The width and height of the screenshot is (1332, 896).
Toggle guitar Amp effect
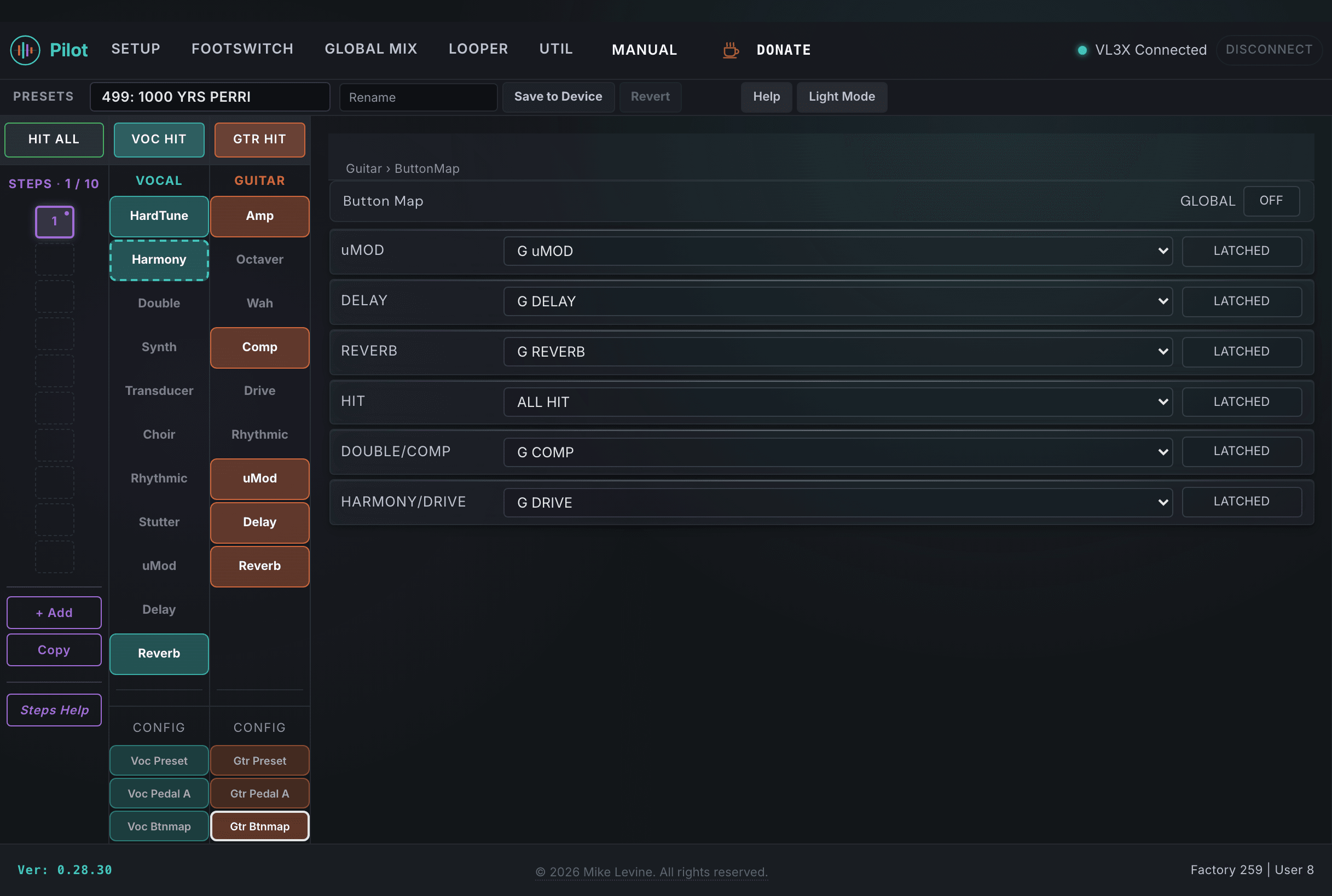tap(259, 216)
